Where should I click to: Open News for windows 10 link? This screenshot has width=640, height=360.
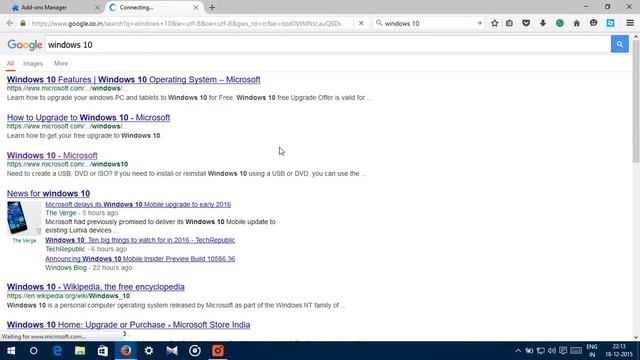click(48, 193)
